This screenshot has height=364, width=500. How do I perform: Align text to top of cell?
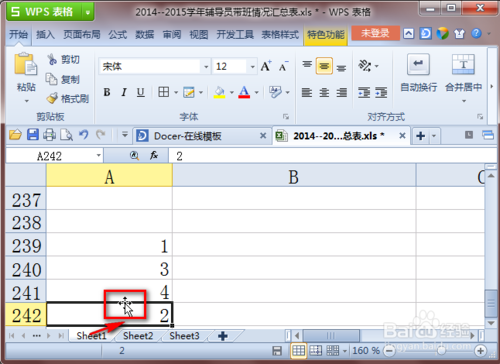pos(307,66)
